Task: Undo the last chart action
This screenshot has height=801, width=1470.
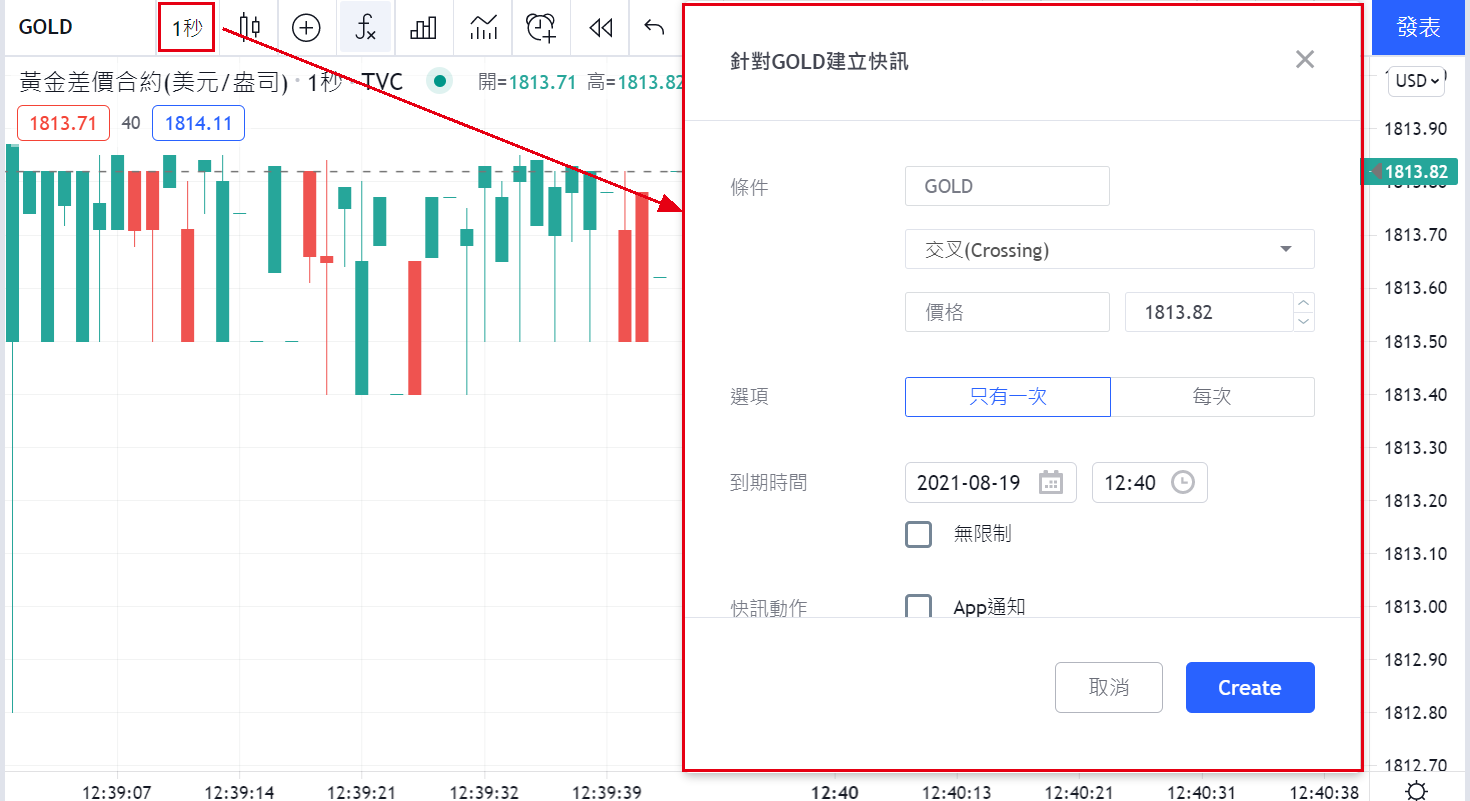Action: 654,27
